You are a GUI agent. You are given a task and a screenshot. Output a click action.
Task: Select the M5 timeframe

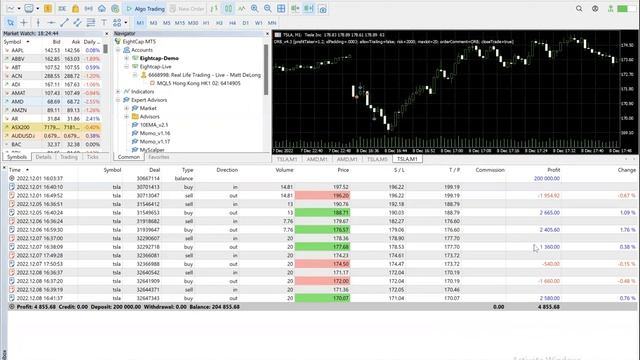click(167, 23)
